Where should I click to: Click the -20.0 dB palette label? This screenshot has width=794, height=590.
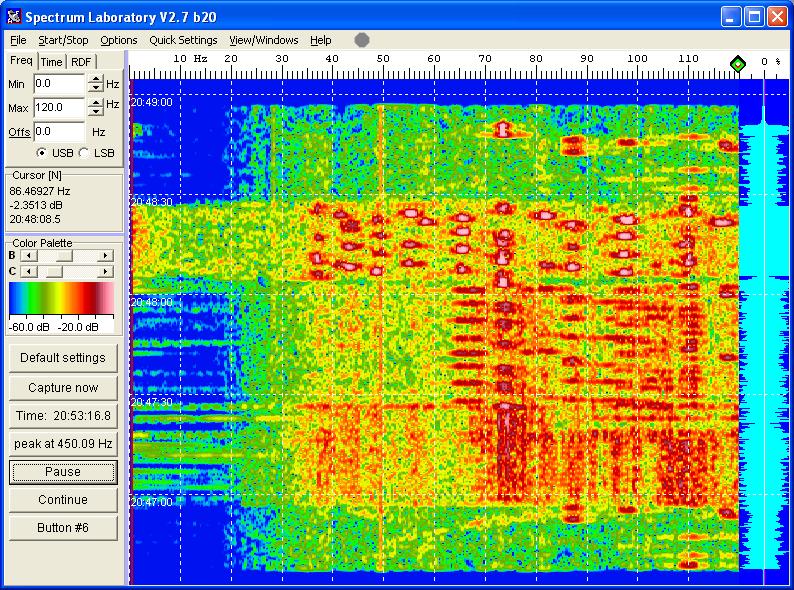[78, 327]
